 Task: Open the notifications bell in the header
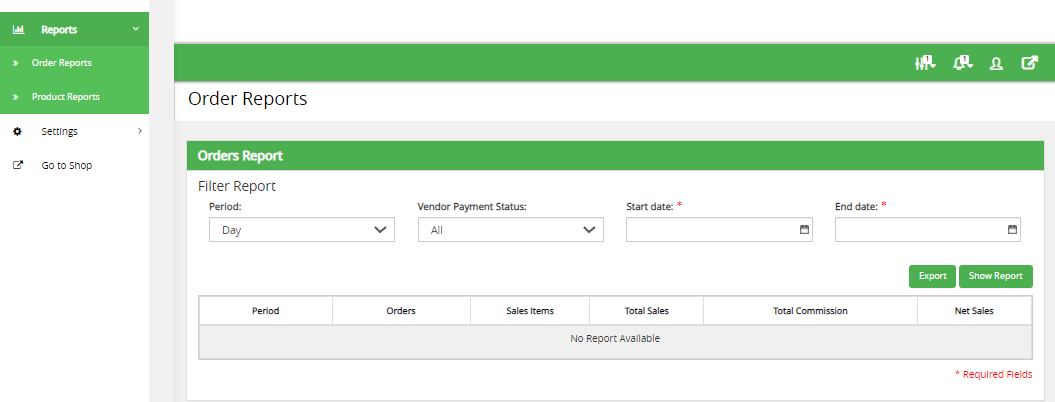pyautogui.click(x=963, y=63)
